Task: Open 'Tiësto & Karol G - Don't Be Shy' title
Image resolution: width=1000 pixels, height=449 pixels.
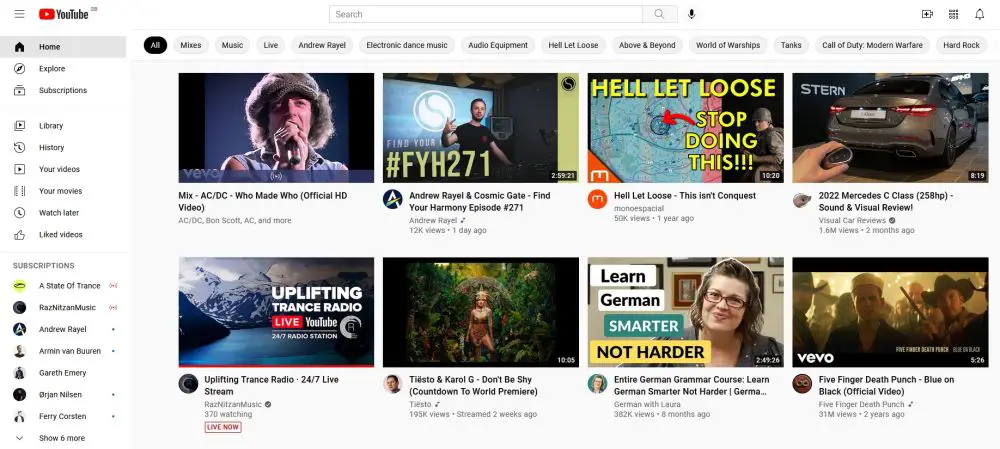Action: (x=473, y=385)
